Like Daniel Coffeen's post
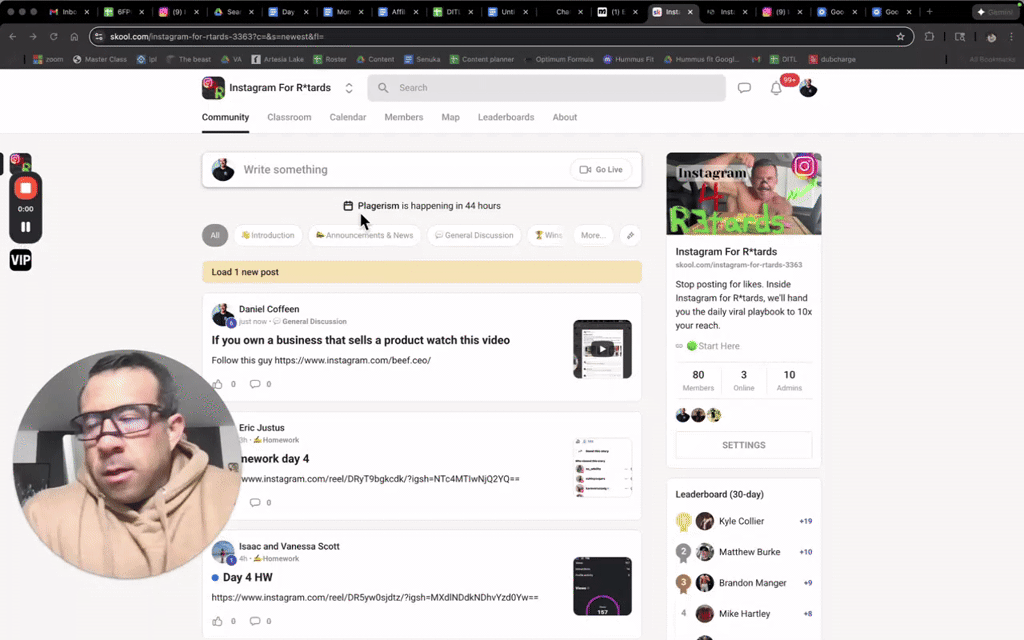 (217, 384)
